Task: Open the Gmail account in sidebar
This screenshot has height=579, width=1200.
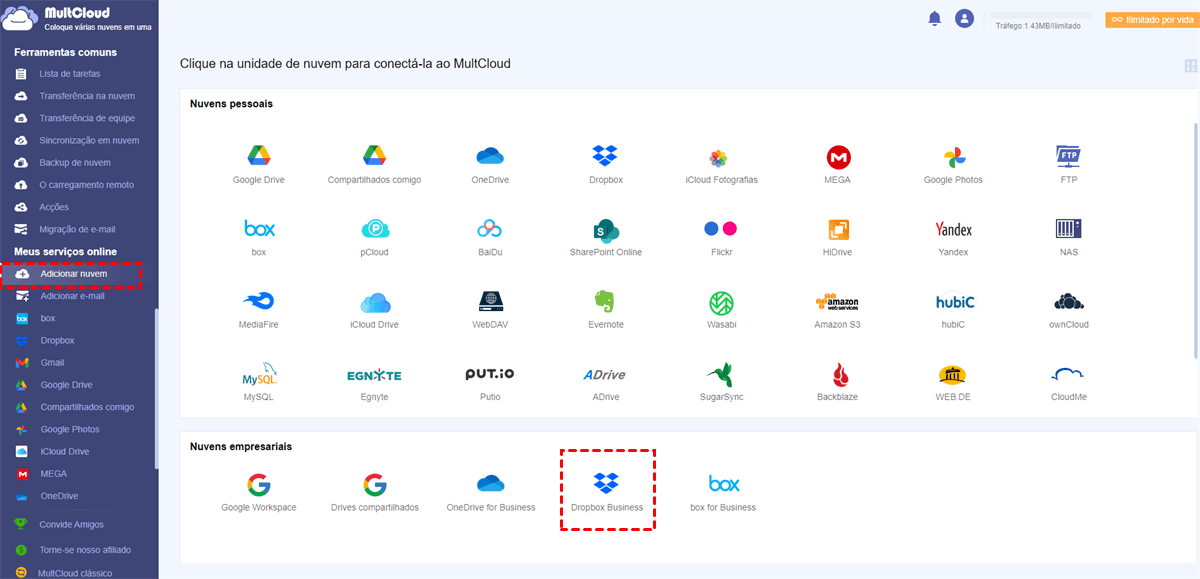Action: pyautogui.click(x=52, y=363)
